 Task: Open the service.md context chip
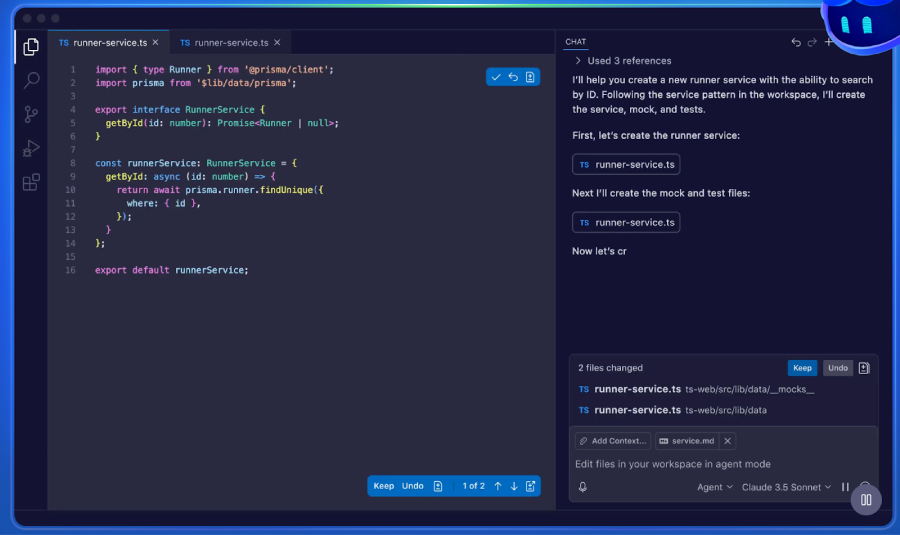[686, 441]
